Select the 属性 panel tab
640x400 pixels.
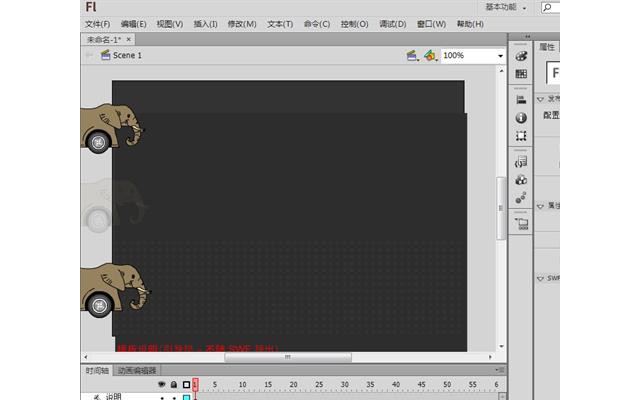coord(547,47)
